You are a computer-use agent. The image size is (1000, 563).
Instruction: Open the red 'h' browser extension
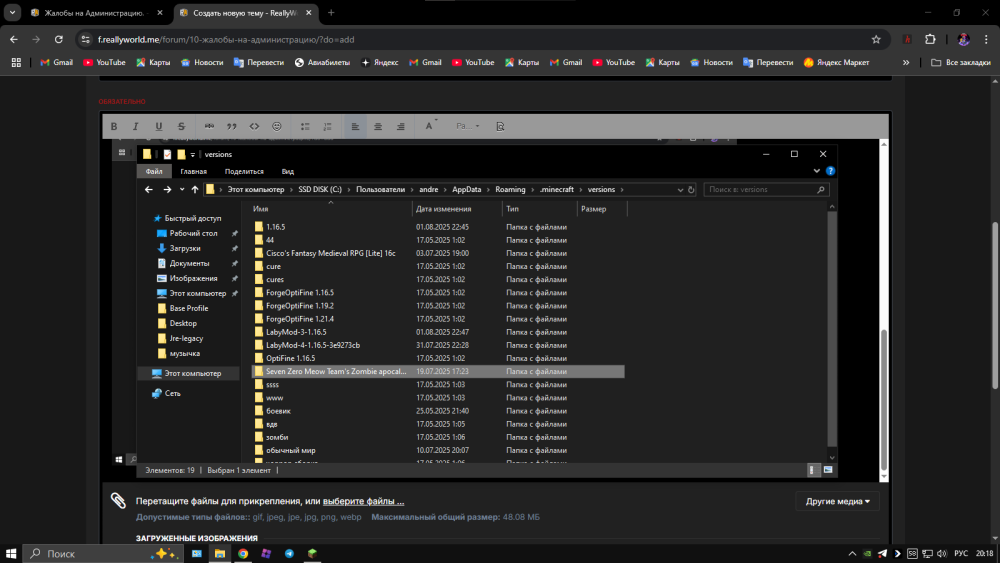[907, 40]
